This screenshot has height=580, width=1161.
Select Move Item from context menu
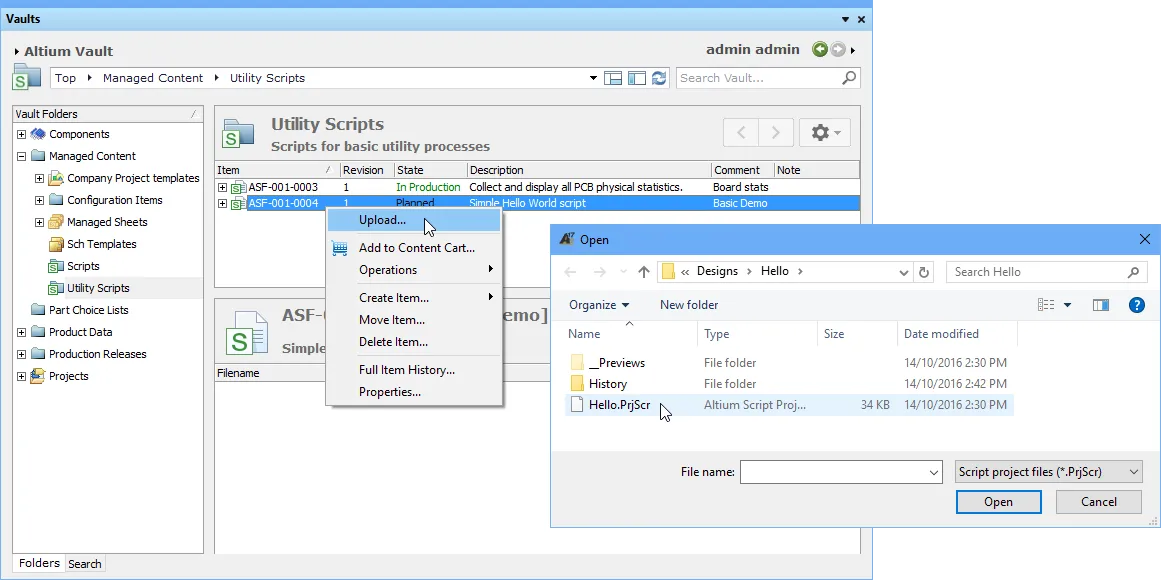pos(392,320)
